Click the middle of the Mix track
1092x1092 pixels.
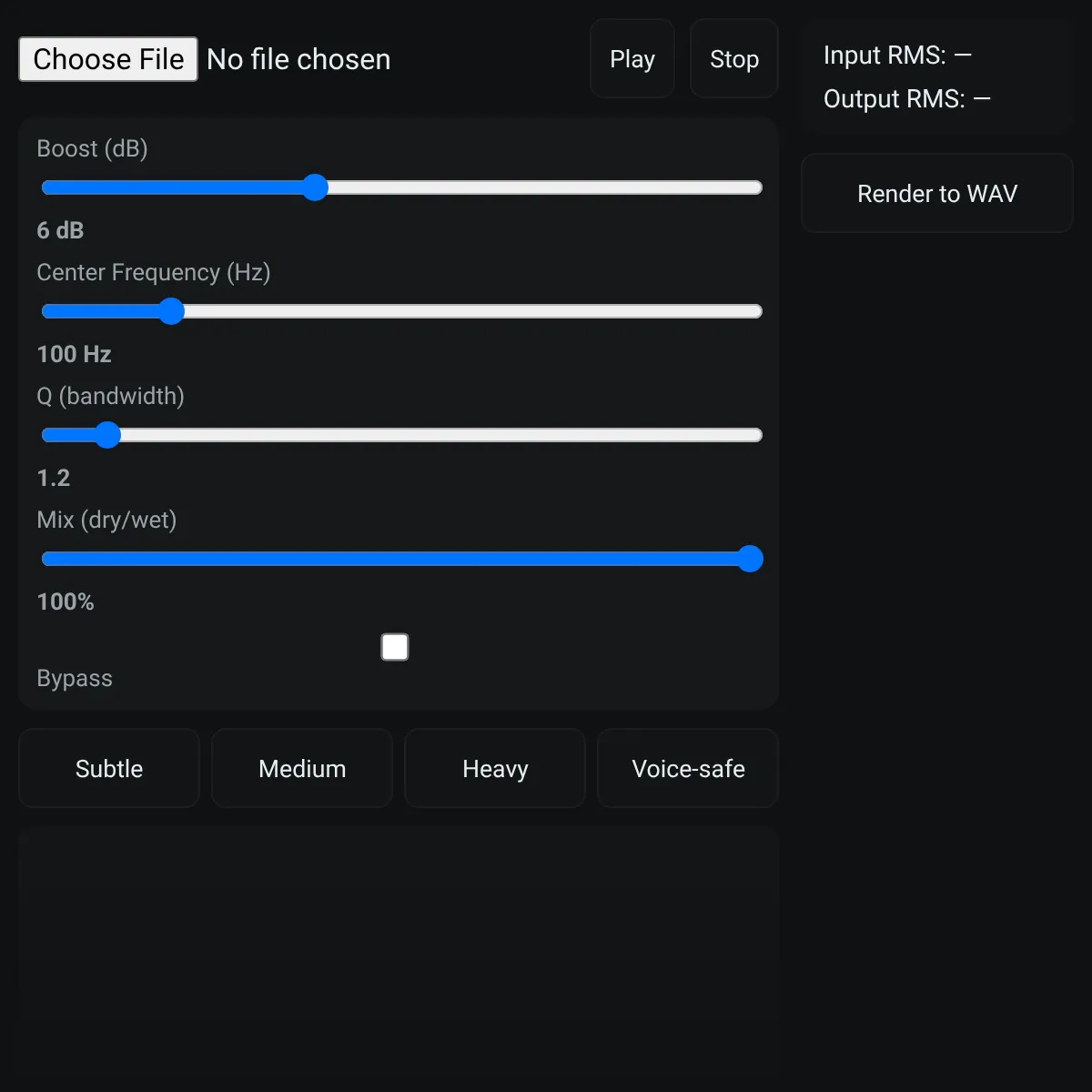(x=402, y=559)
